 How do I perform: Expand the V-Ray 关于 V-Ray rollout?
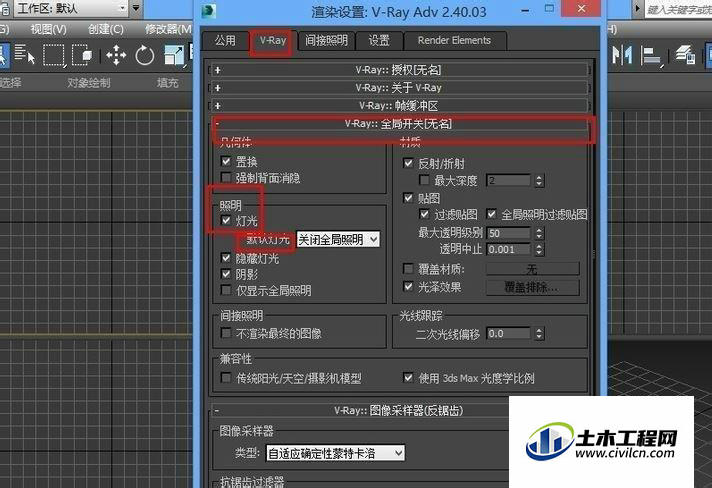[x=399, y=88]
